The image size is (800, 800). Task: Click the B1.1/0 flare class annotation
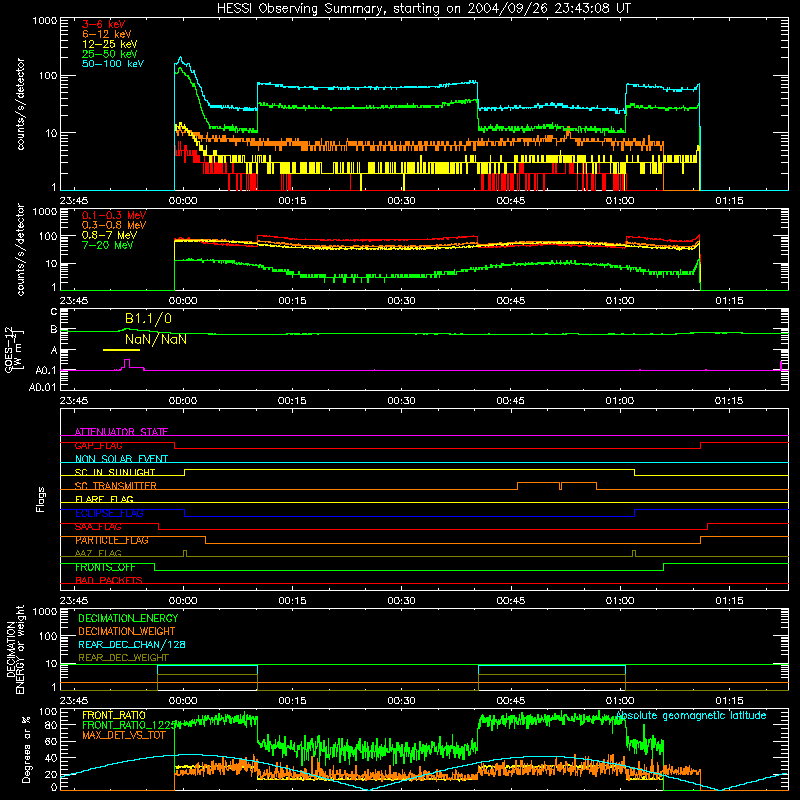coord(148,319)
